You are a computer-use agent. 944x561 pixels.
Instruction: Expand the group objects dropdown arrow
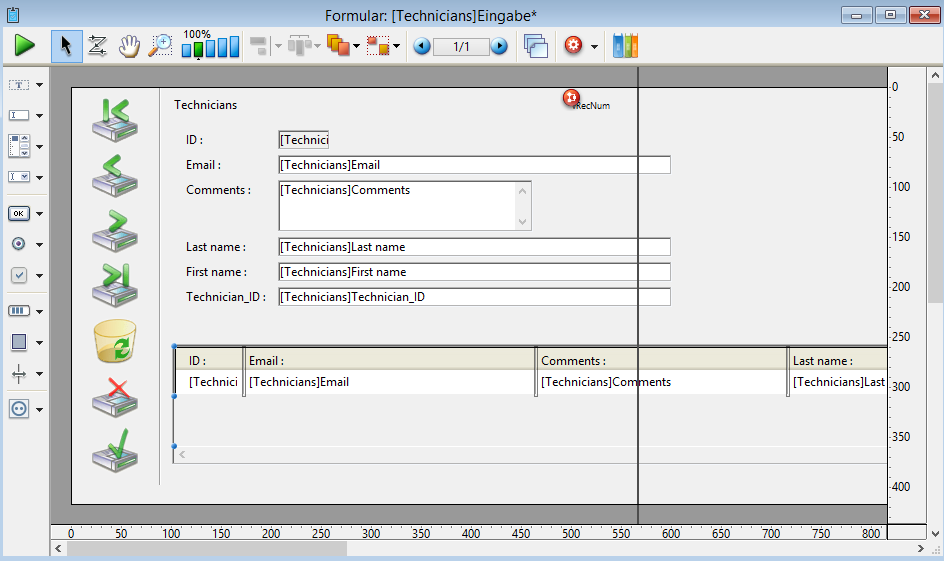pyautogui.click(x=396, y=46)
